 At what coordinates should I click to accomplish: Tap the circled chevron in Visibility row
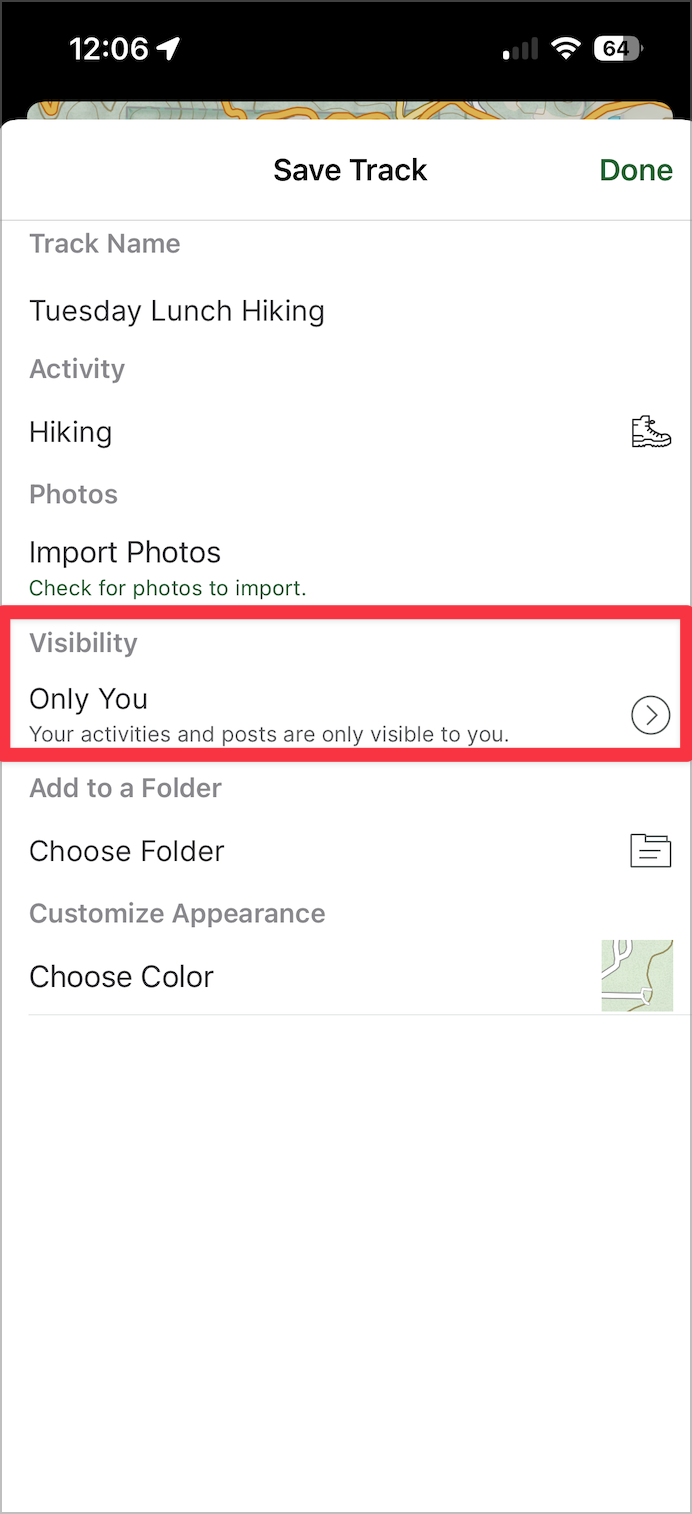coord(651,716)
